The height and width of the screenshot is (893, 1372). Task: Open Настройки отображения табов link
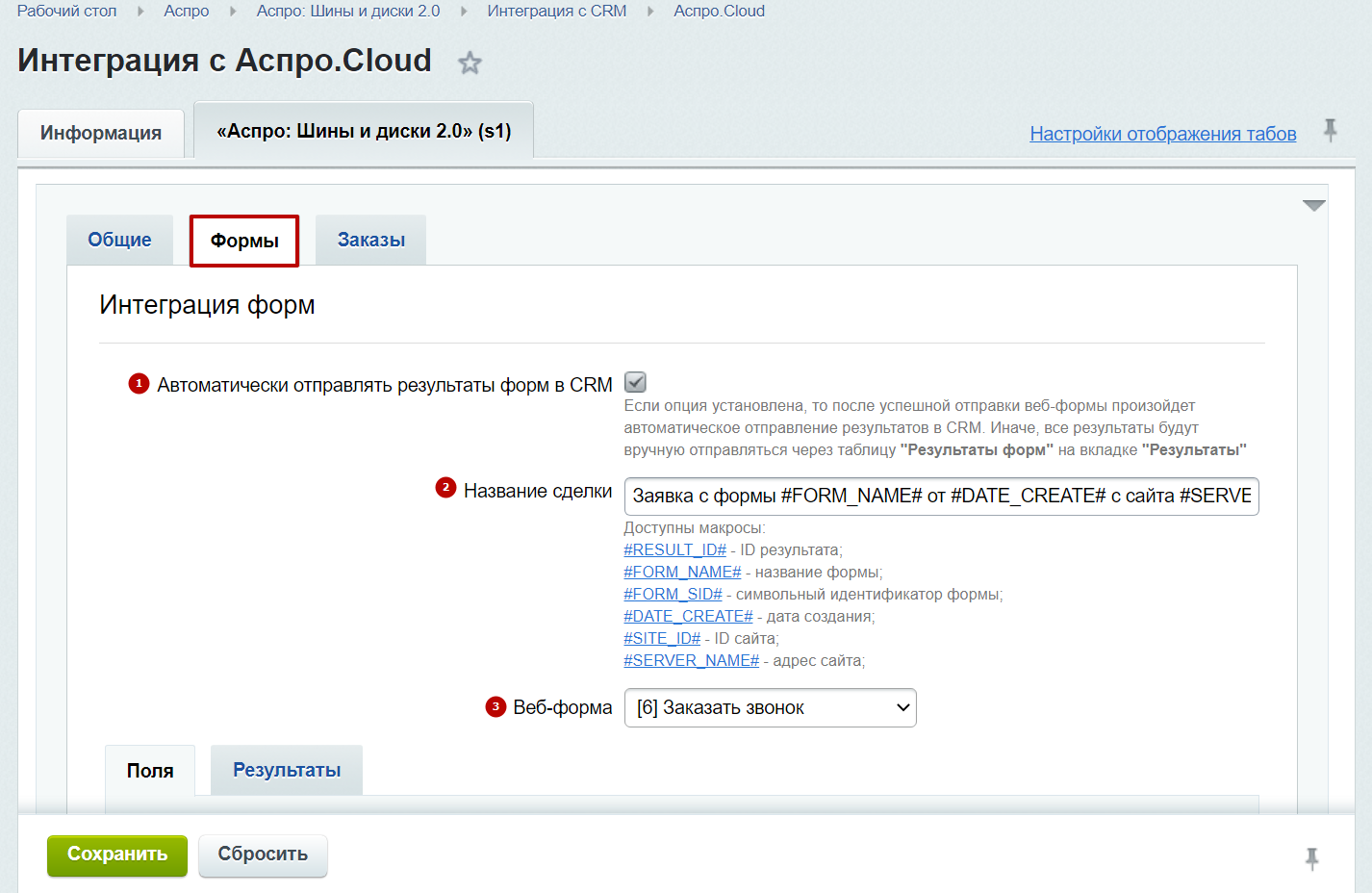(x=1163, y=134)
